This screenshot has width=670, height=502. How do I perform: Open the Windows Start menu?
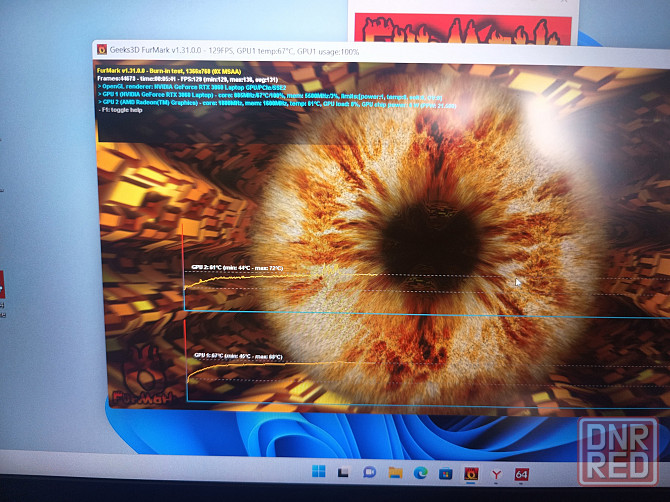point(318,471)
